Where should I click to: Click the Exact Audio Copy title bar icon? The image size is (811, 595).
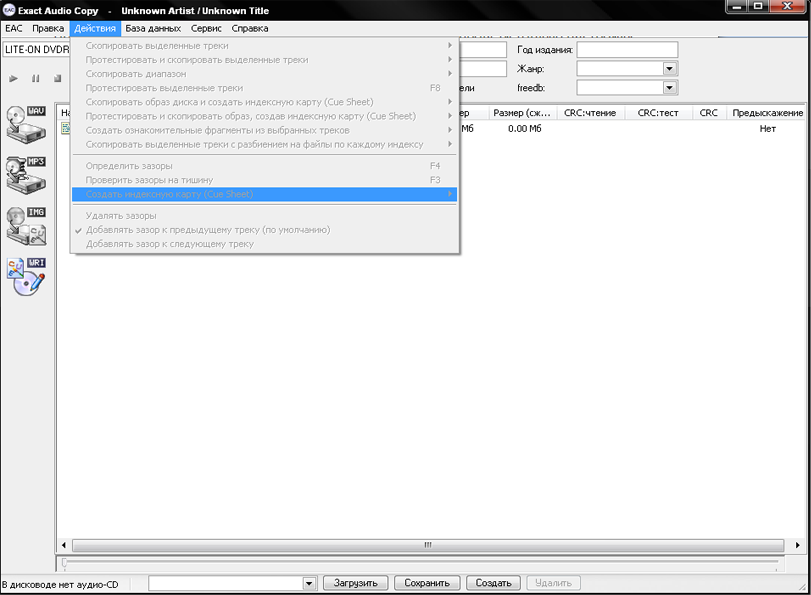[9, 10]
